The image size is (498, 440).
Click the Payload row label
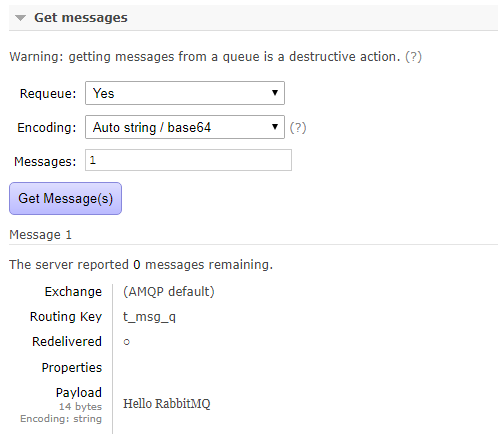(79, 393)
